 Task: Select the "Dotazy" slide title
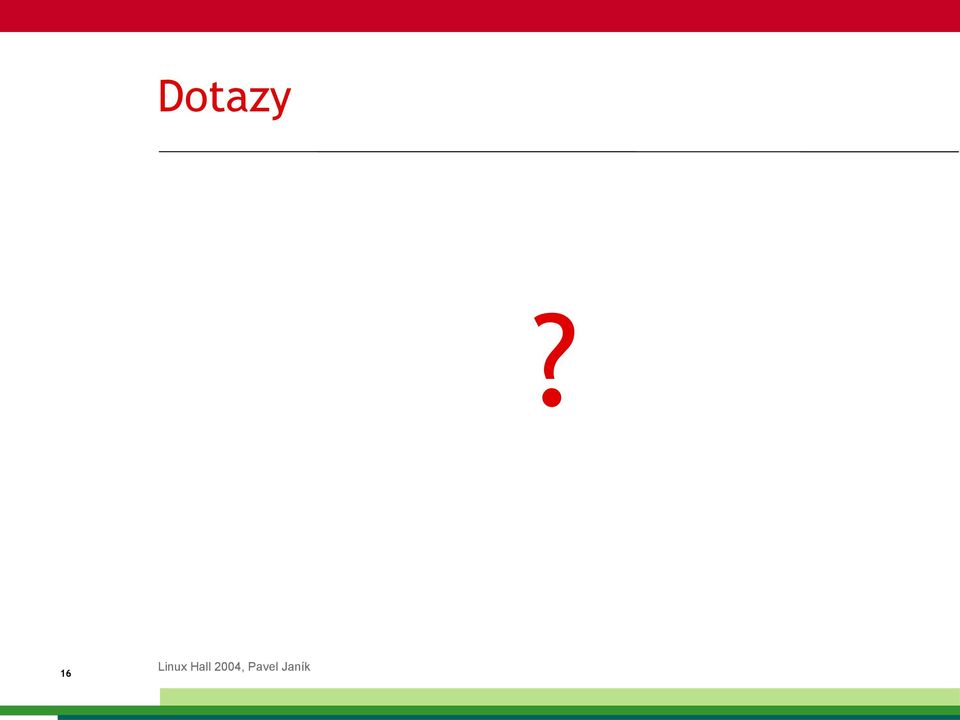pos(224,97)
